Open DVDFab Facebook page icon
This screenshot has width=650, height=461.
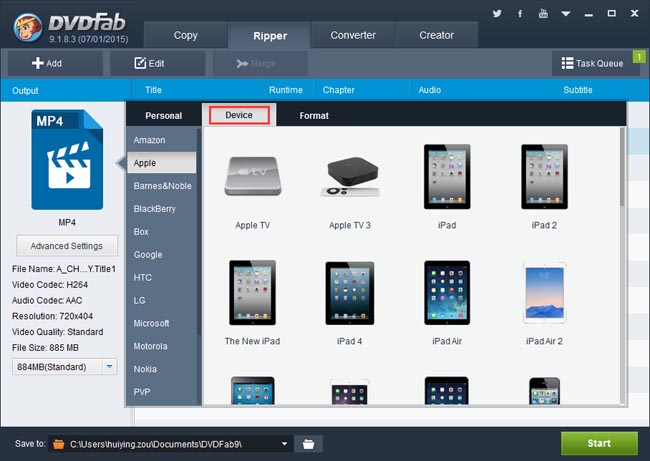pos(520,14)
